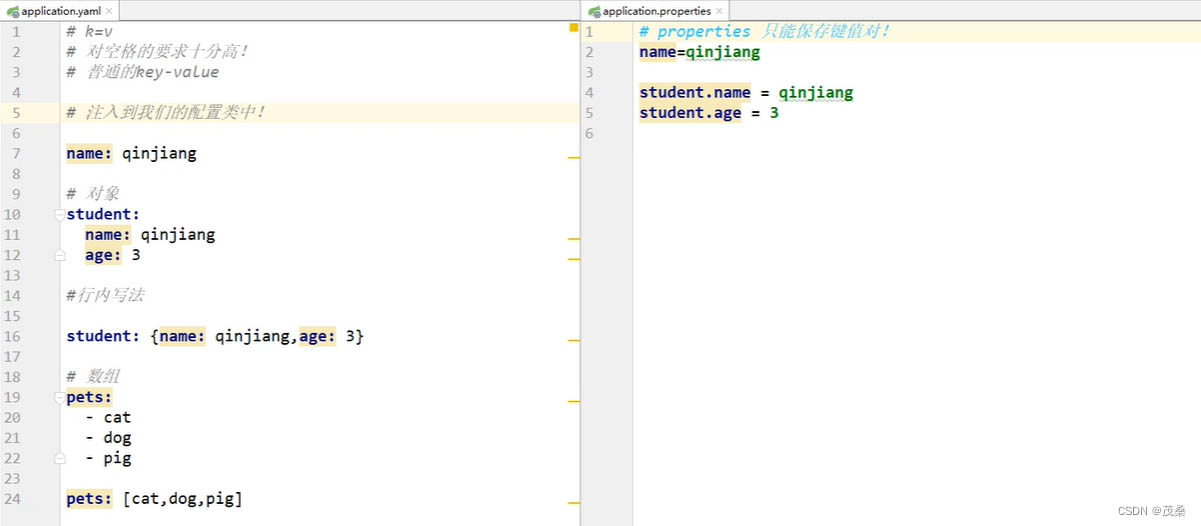The height and width of the screenshot is (526, 1201).
Task: Click the 'age: 3' line in yaml
Action: [x=112, y=255]
